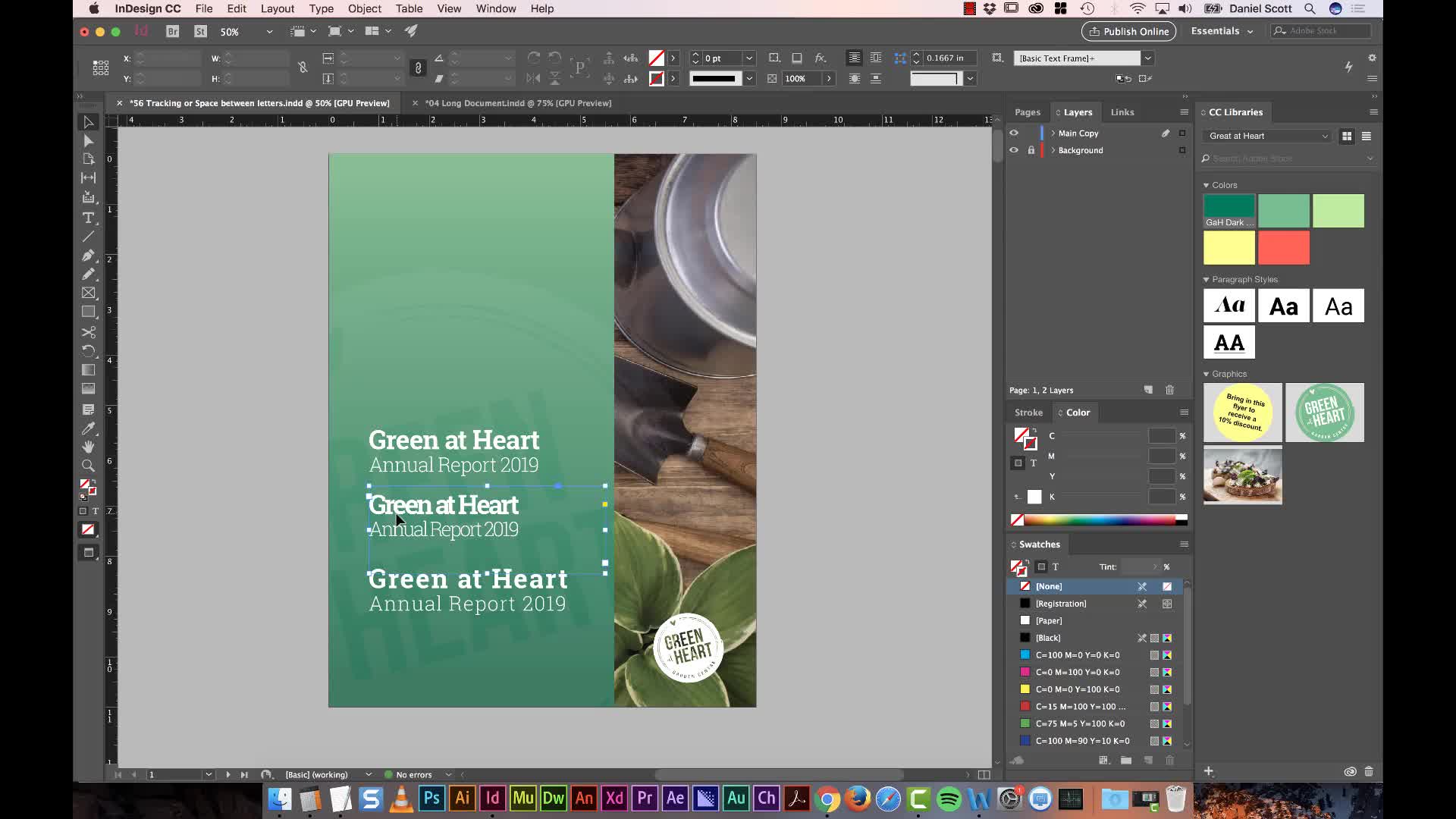Delete selected layer with trash icon
The height and width of the screenshot is (819, 1456).
(1169, 390)
